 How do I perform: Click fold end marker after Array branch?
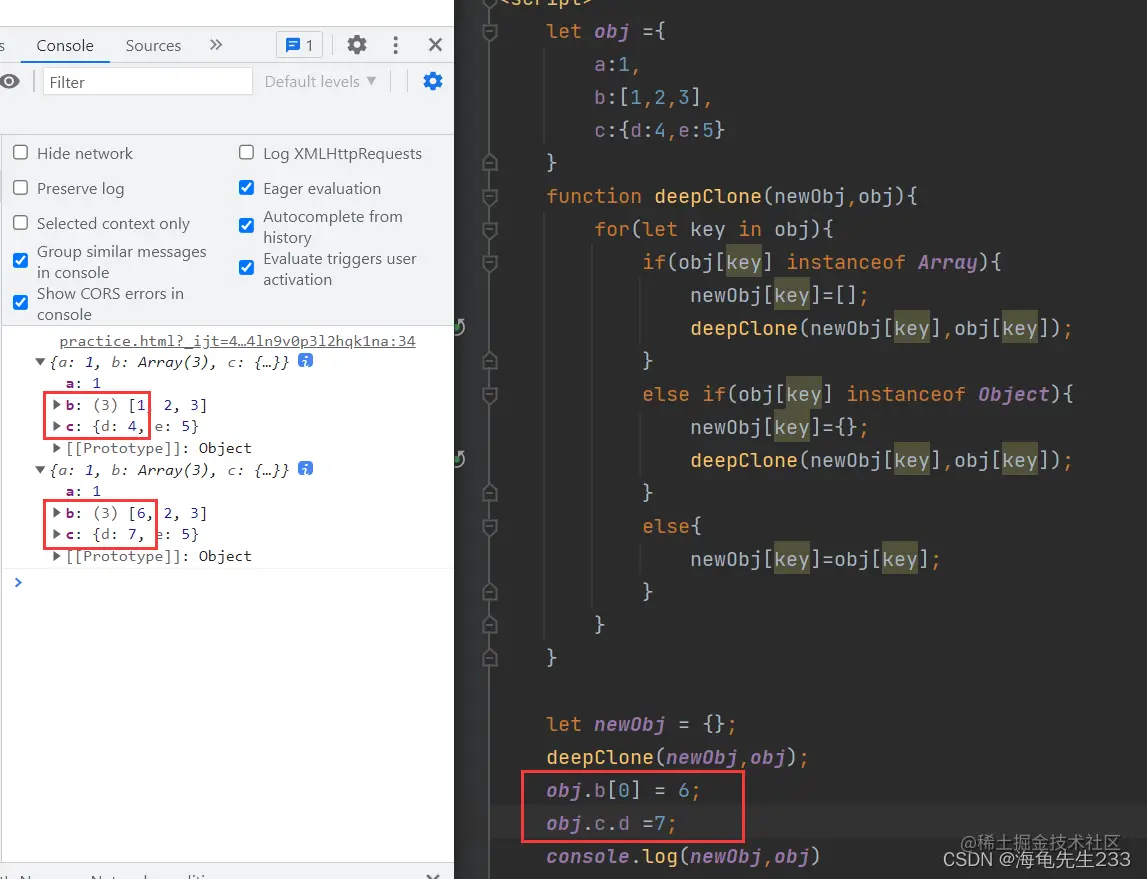490,361
